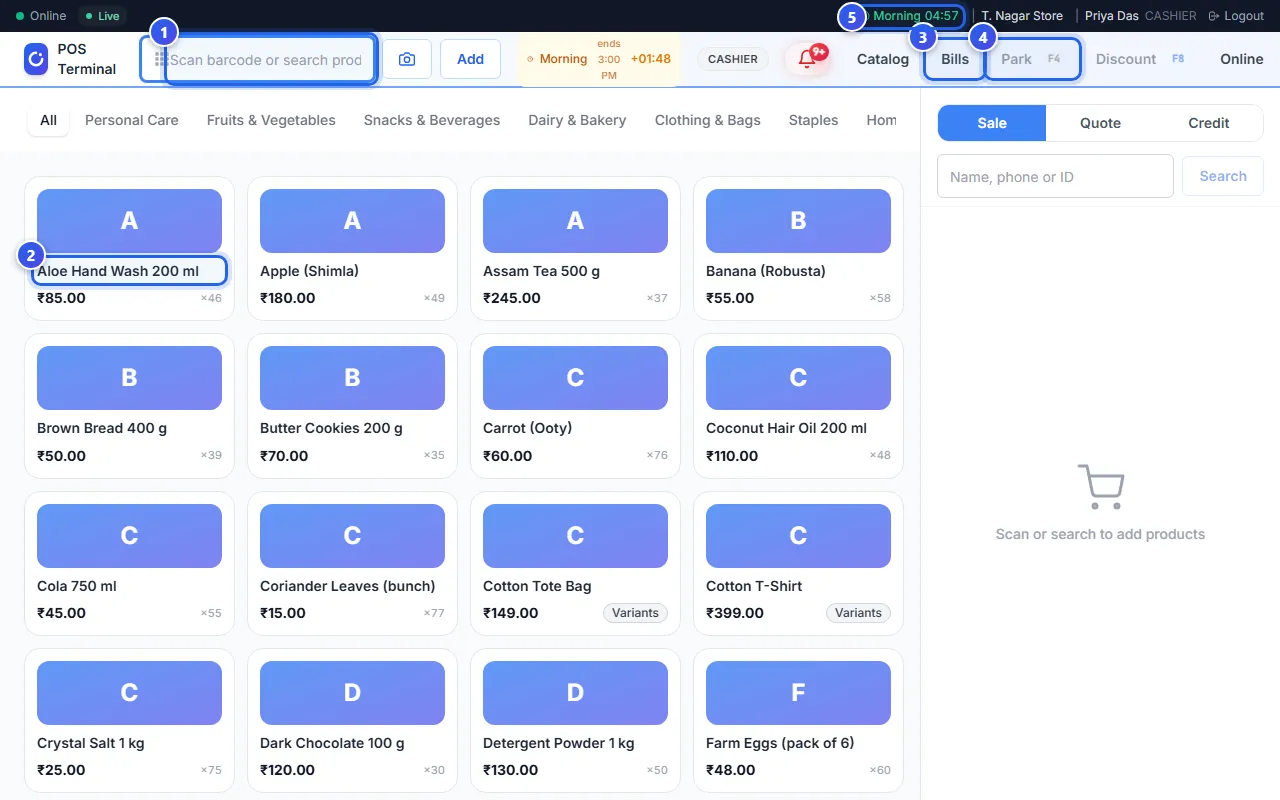This screenshot has height=800, width=1280.
Task: Click the Online toolbar button
Action: point(1241,59)
